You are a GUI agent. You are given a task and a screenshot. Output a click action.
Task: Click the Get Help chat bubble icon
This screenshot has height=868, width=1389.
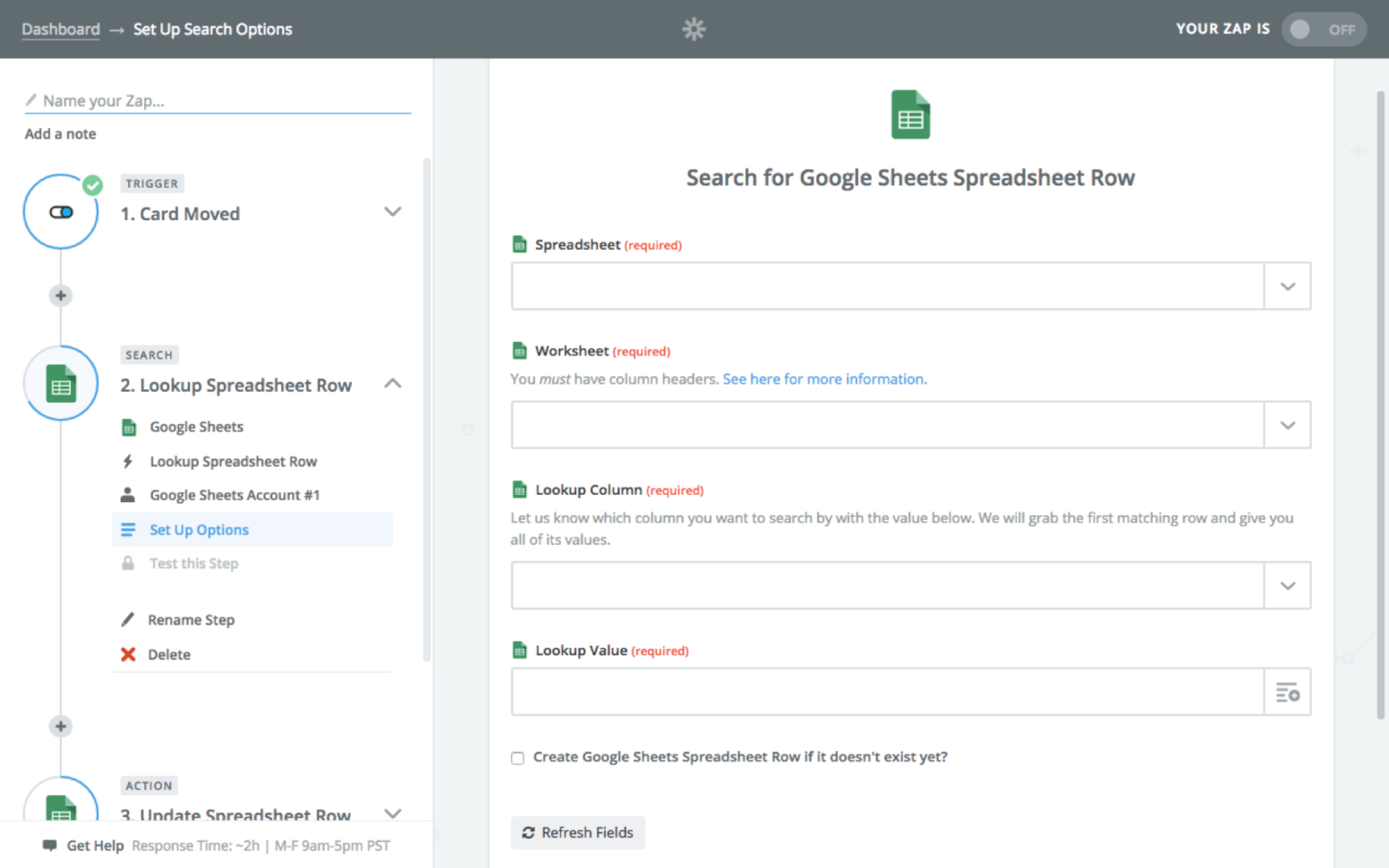(50, 845)
